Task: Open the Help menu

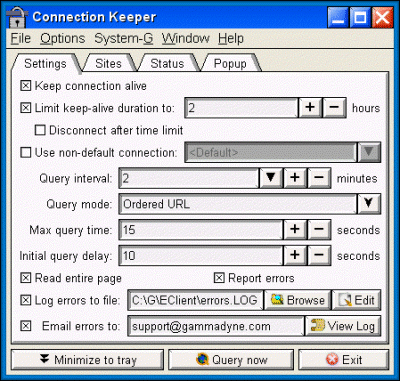Action: [x=231, y=39]
